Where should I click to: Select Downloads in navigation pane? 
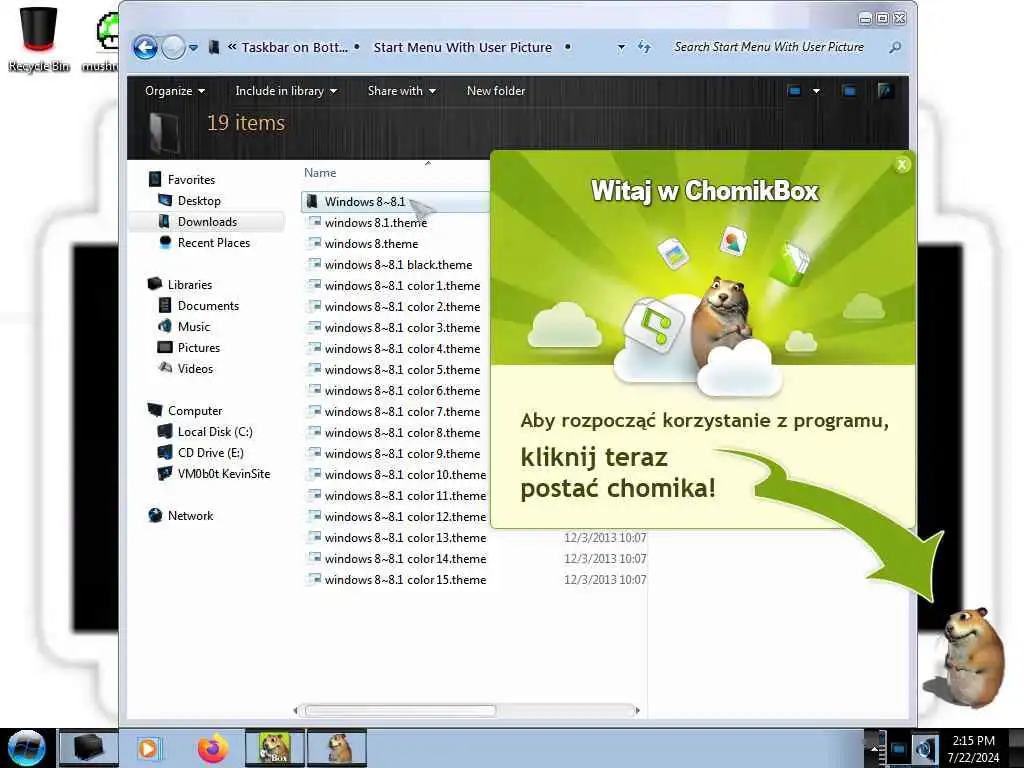click(x=207, y=221)
